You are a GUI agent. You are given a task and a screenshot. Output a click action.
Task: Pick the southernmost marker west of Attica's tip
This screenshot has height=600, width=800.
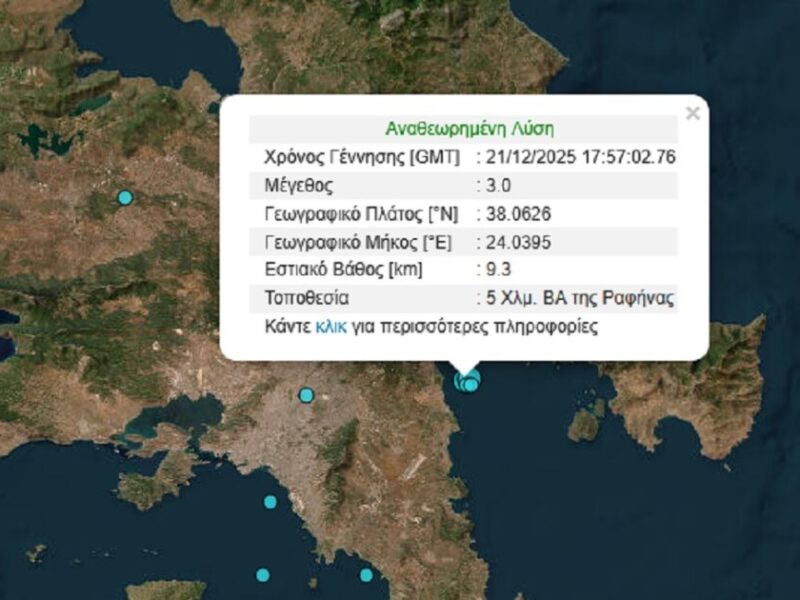click(262, 575)
